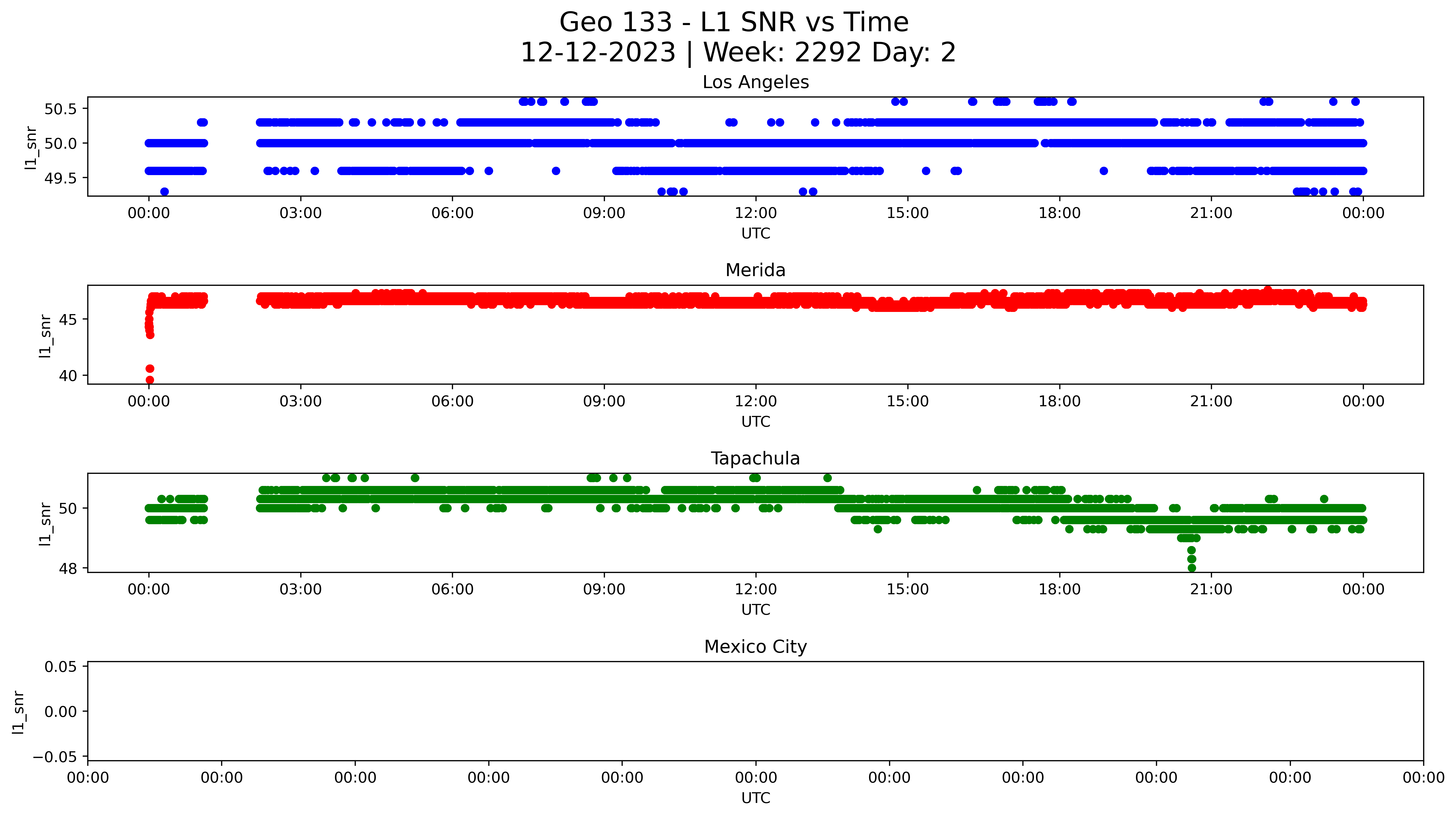Click the '18:00' x-tick in Merida plot
Screen dimensions: 1456x817
click(1059, 402)
